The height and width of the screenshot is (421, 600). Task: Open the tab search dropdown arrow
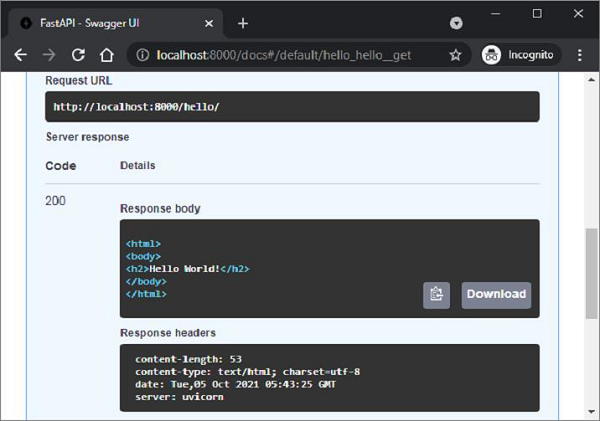(x=456, y=22)
